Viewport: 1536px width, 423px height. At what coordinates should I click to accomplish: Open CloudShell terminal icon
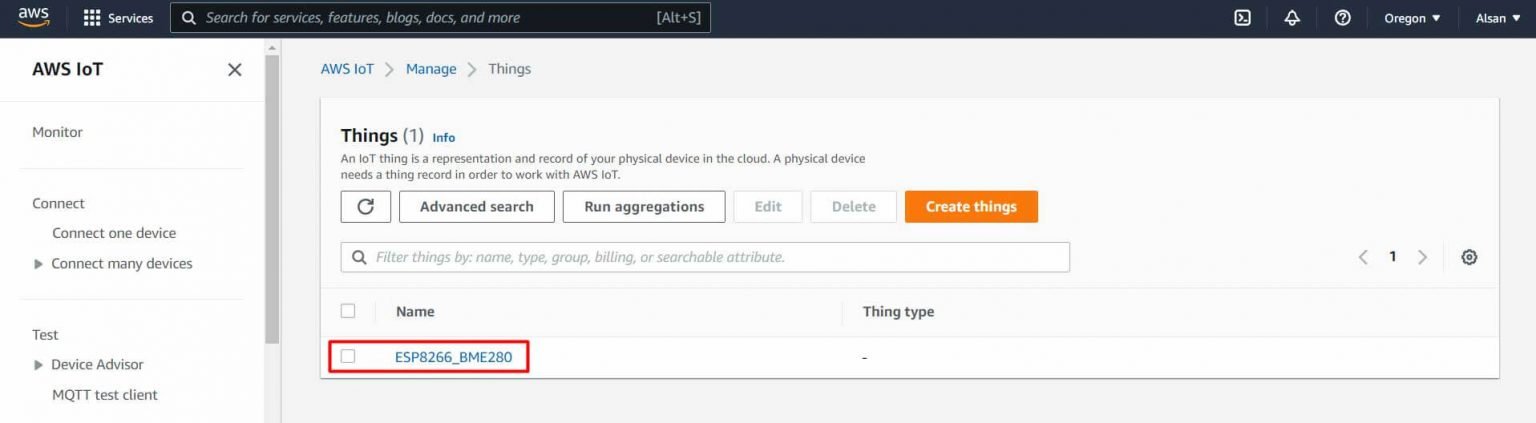(1242, 18)
